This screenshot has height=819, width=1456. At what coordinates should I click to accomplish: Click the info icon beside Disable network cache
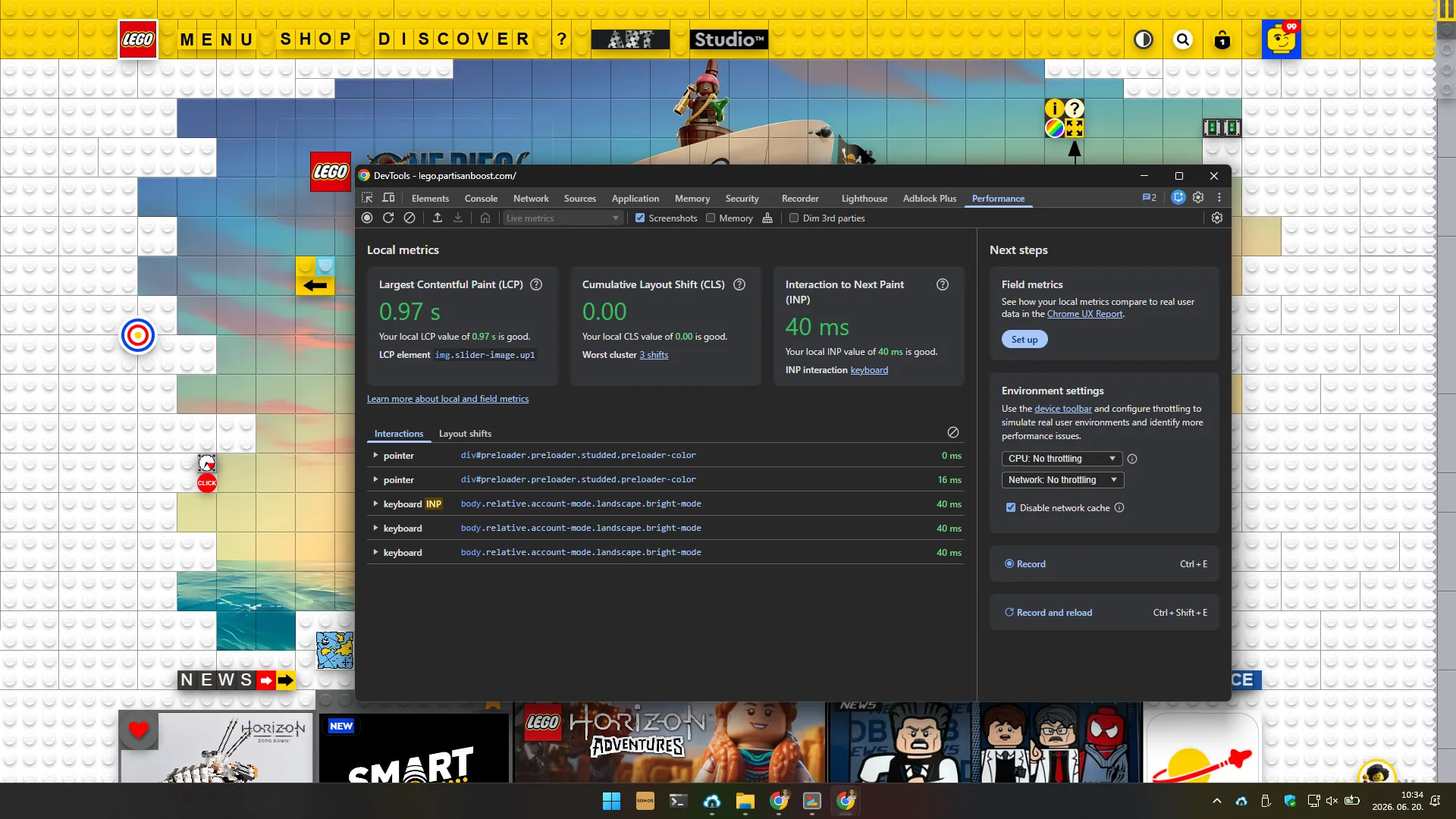[x=1119, y=508]
